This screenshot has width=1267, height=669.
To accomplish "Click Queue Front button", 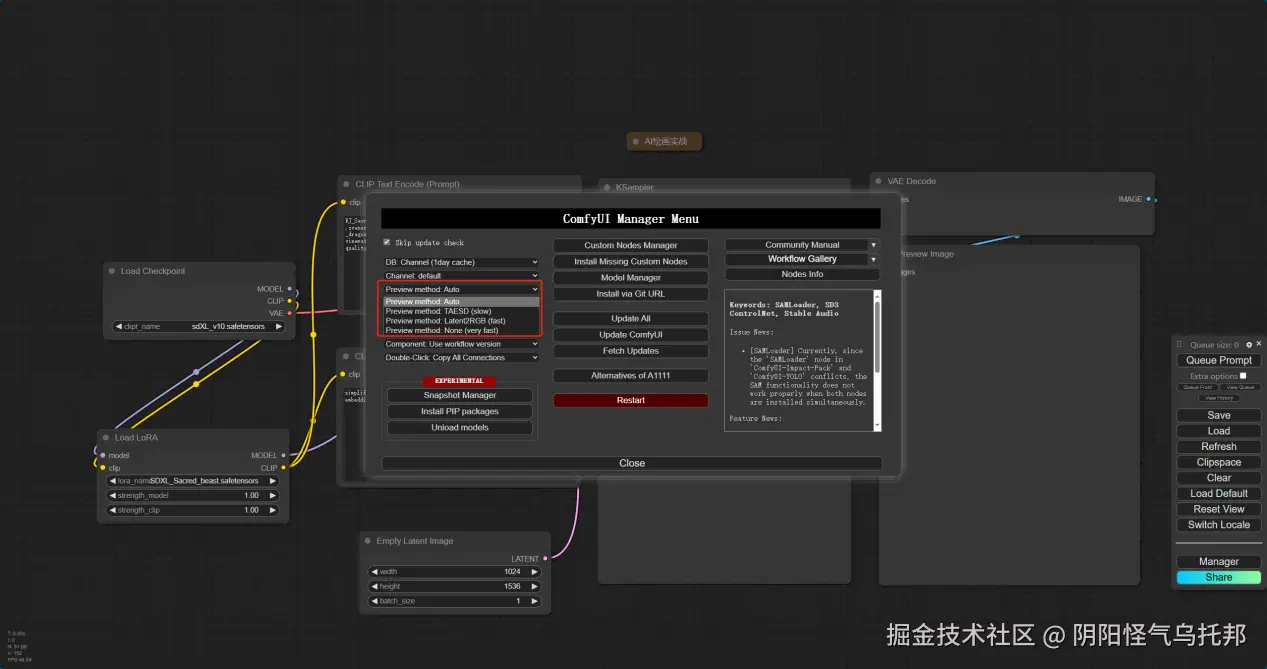I will tap(1197, 387).
